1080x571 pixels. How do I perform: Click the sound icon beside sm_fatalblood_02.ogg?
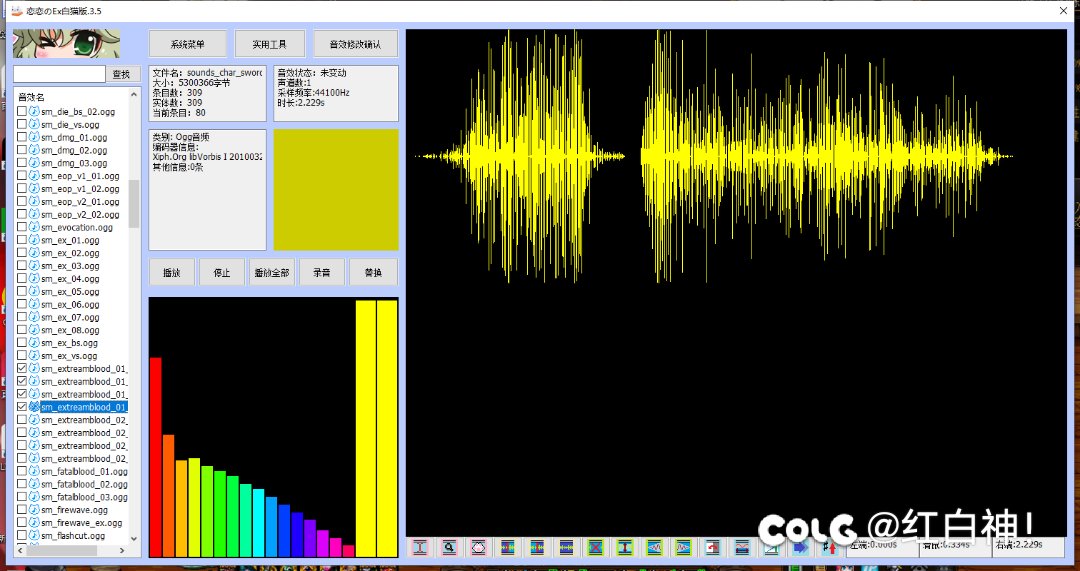coord(34,484)
